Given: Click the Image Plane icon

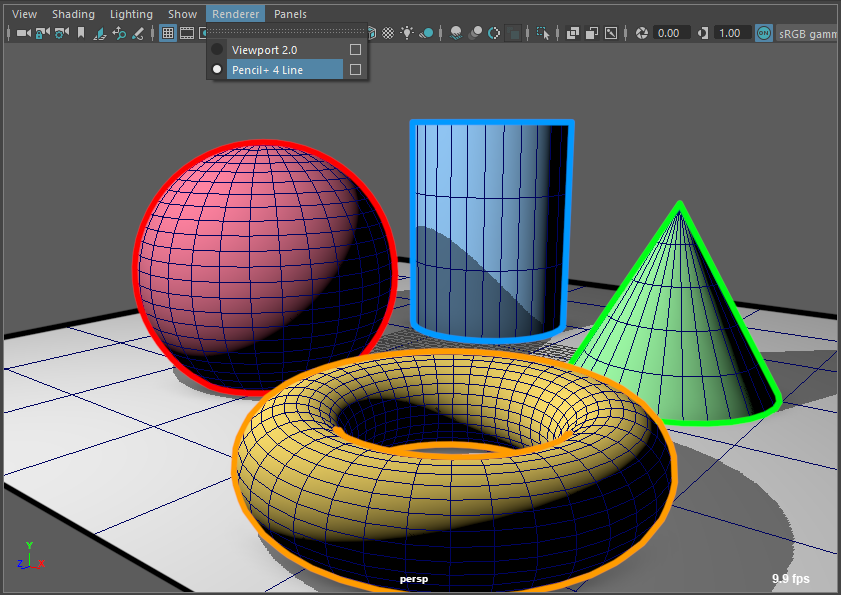Looking at the screenshot, I should click(100, 33).
